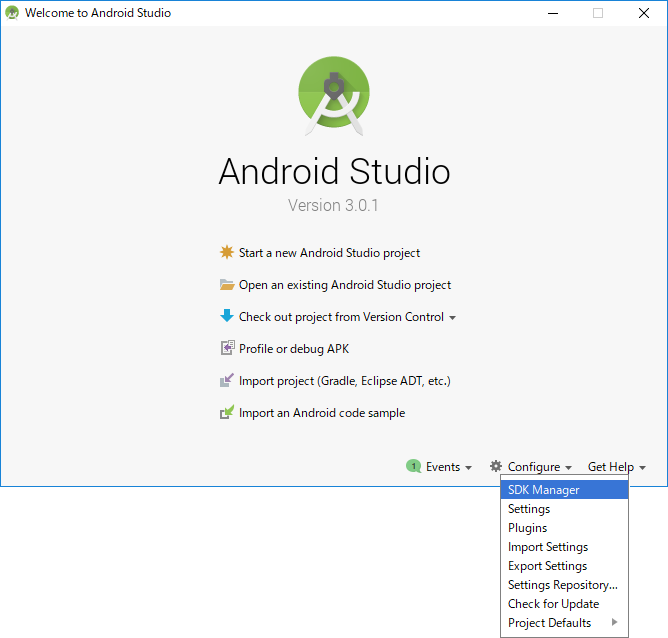This screenshot has height=638, width=668.
Task: Close the Welcome to Android Studio window
Action: tap(644, 13)
